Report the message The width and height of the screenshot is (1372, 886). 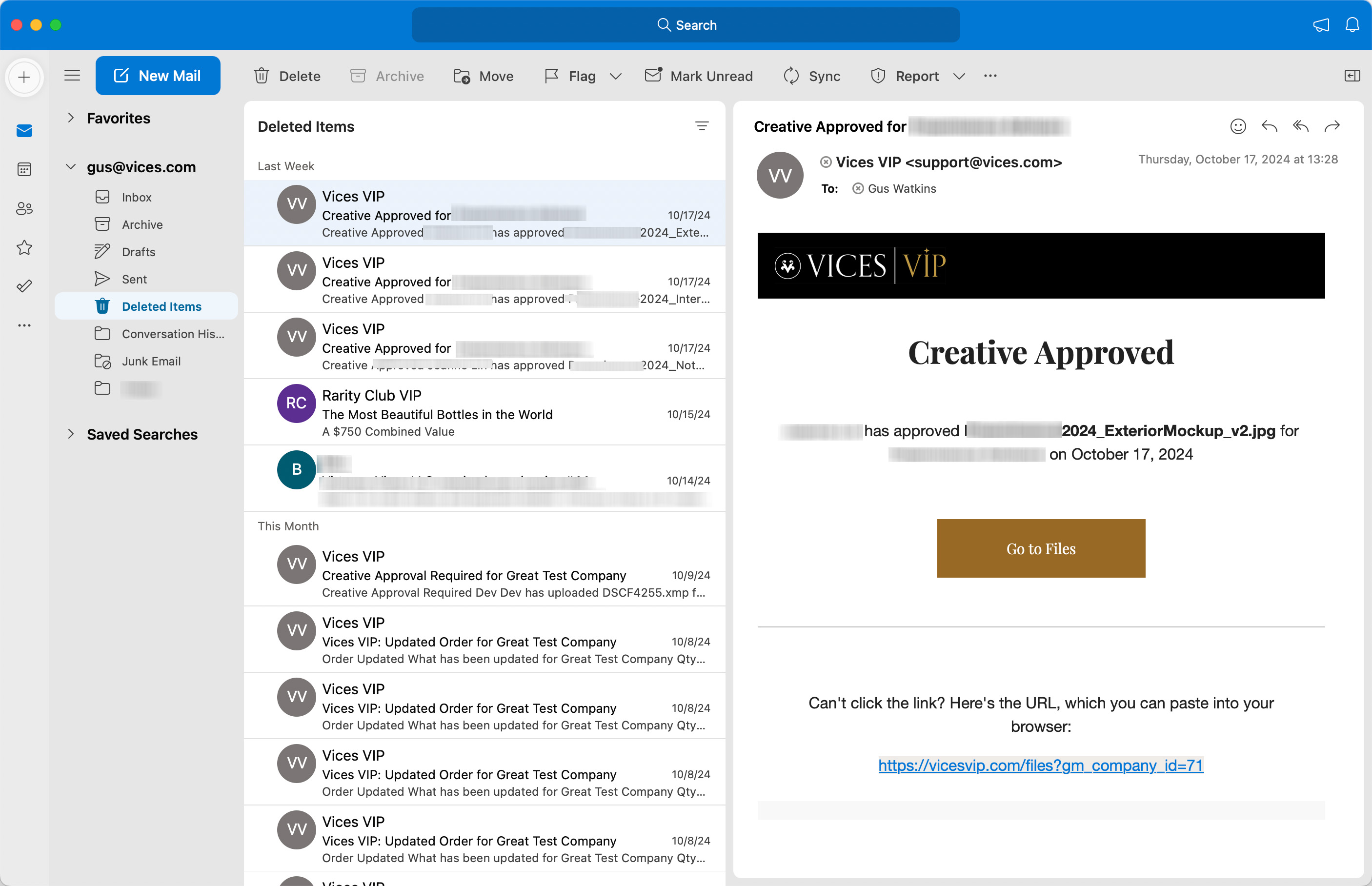904,76
